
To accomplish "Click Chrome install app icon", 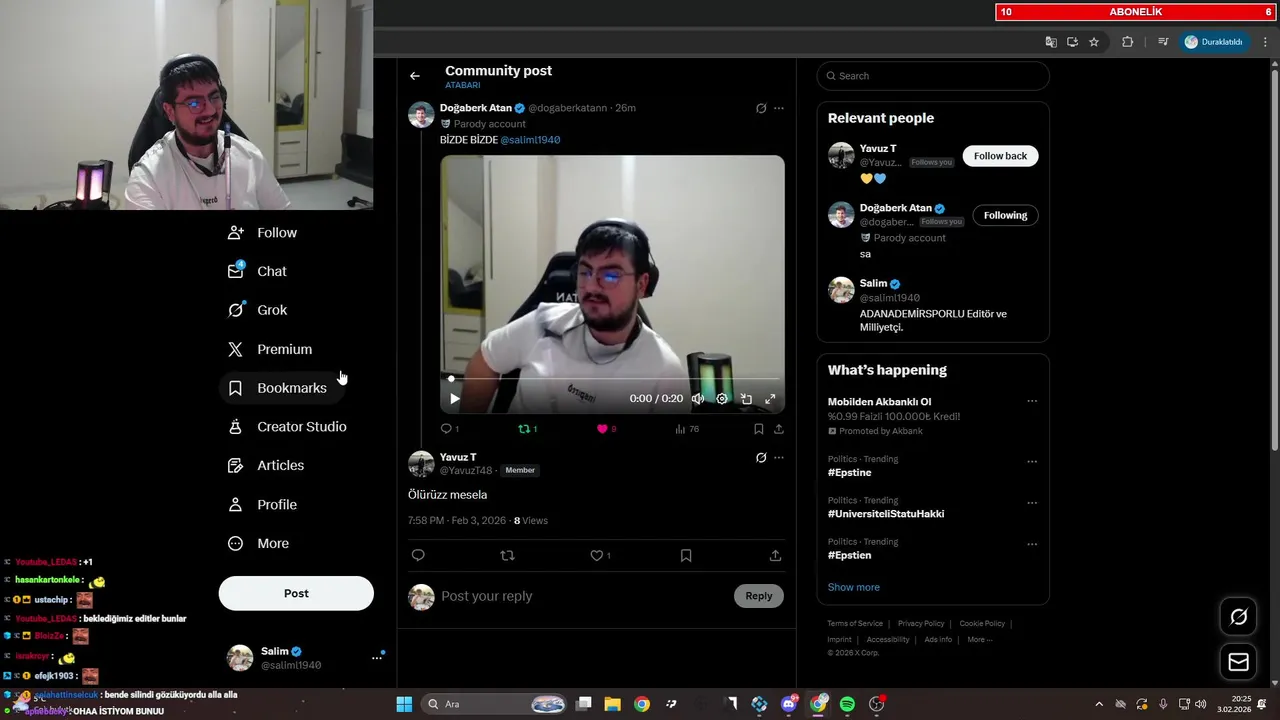I will coord(1072,42).
